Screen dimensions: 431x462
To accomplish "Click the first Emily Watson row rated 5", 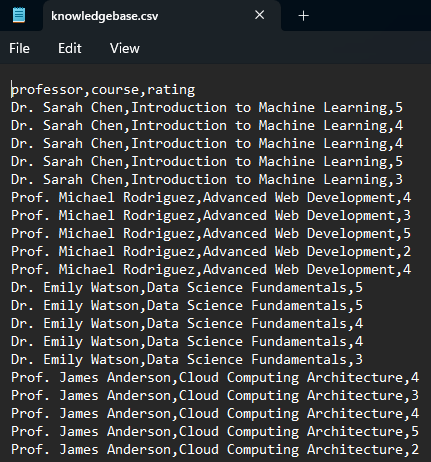I will [187, 288].
